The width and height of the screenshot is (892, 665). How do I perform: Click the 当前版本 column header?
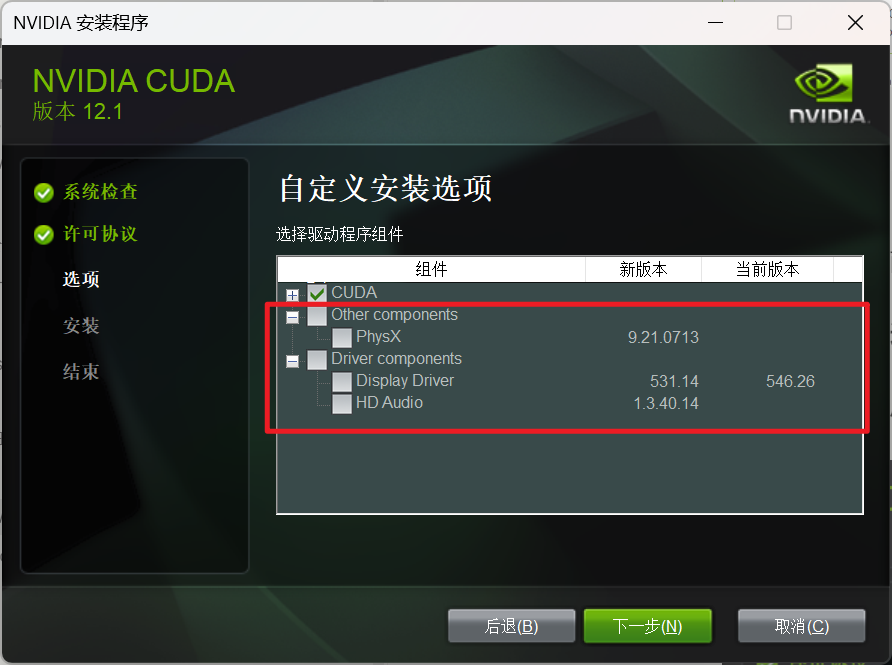[x=767, y=269]
